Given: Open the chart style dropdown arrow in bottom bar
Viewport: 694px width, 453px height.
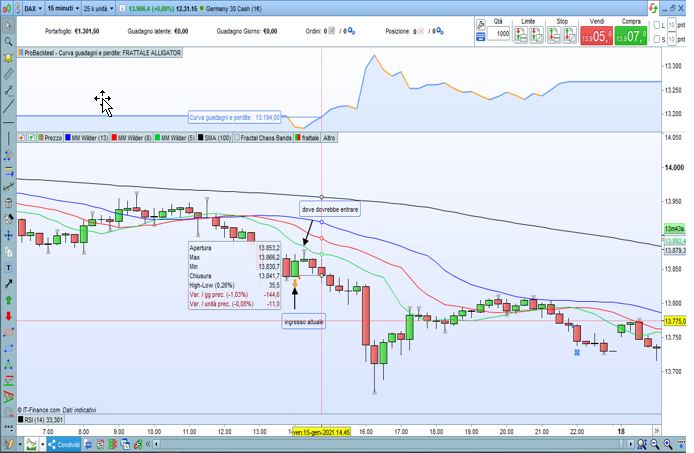Looking at the screenshot, I should coord(42,444).
